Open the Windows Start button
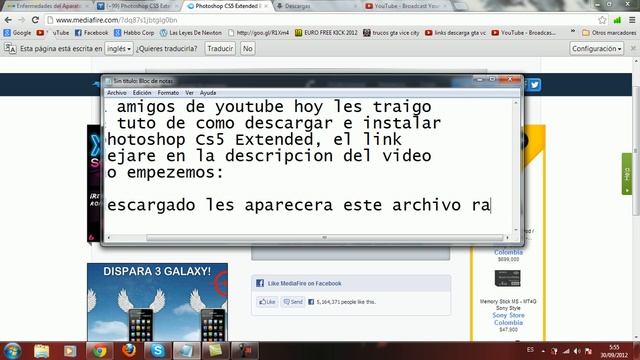640x360 pixels. 12,351
